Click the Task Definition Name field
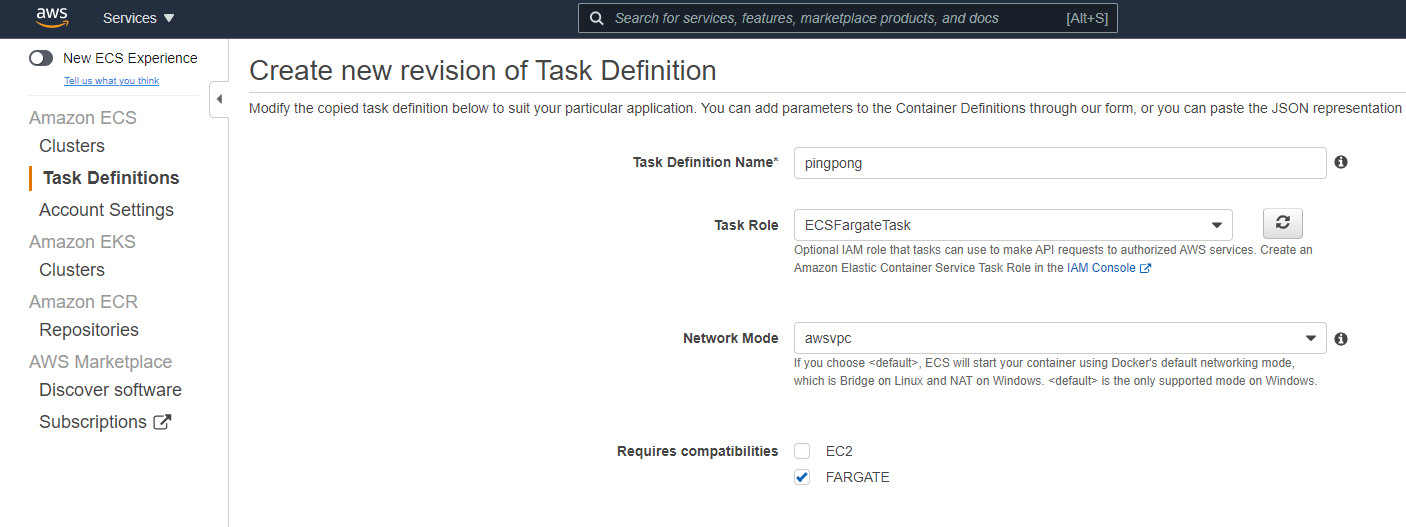 pyautogui.click(x=1060, y=163)
